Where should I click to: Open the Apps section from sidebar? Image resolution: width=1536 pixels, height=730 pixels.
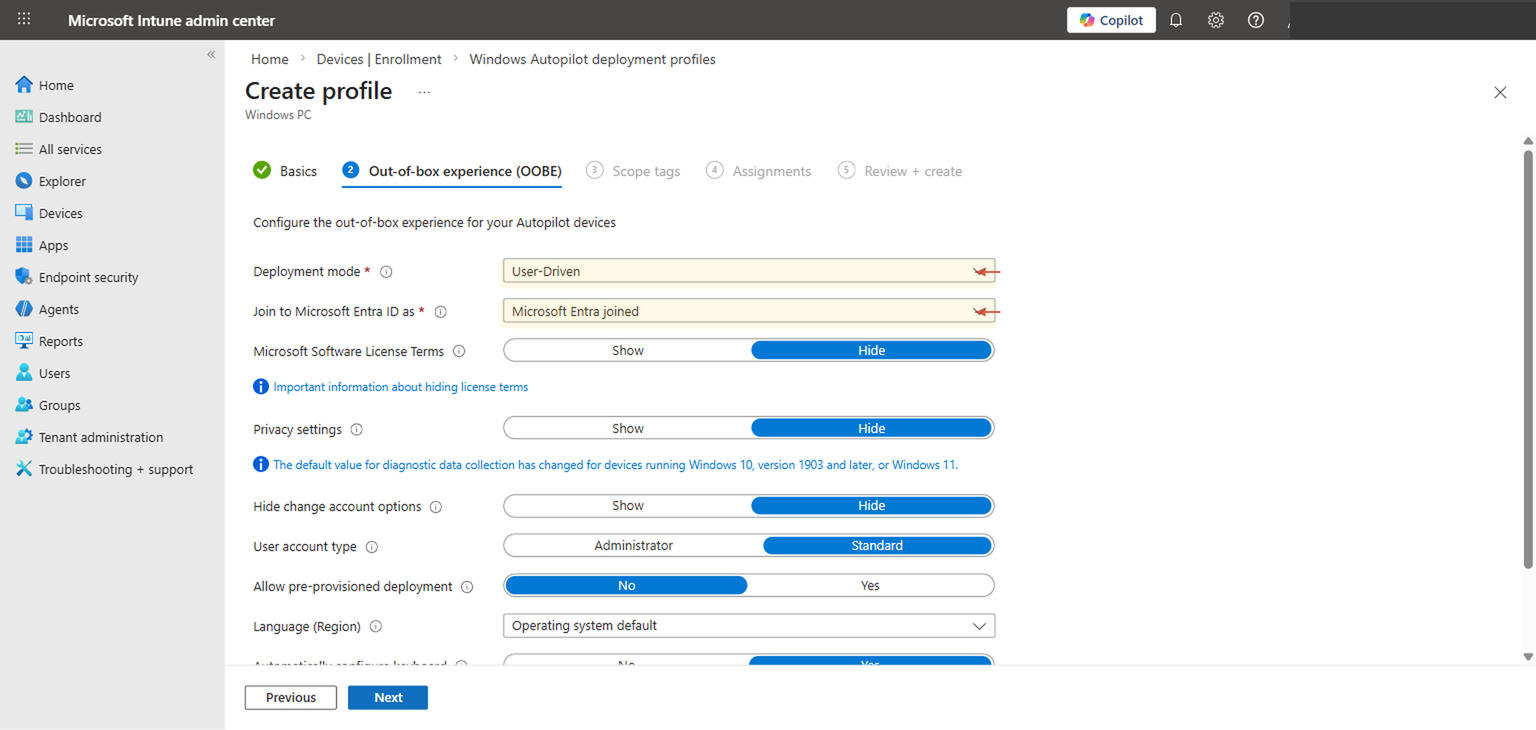tap(53, 244)
